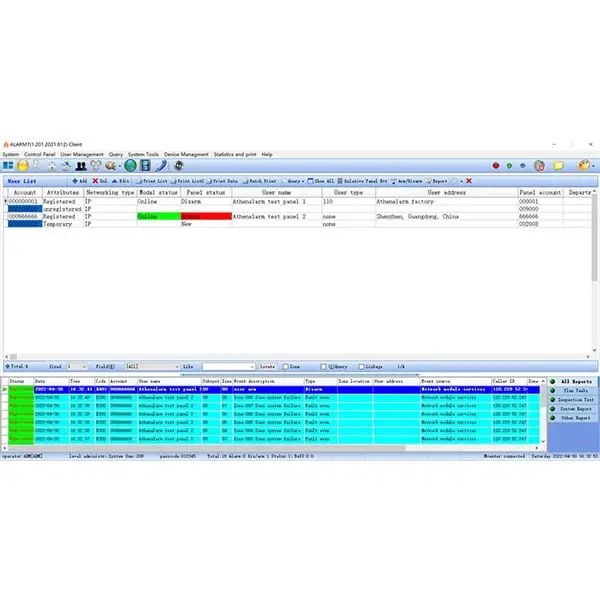Open the System menu
Screen dimensions: 600x600
click(10, 154)
